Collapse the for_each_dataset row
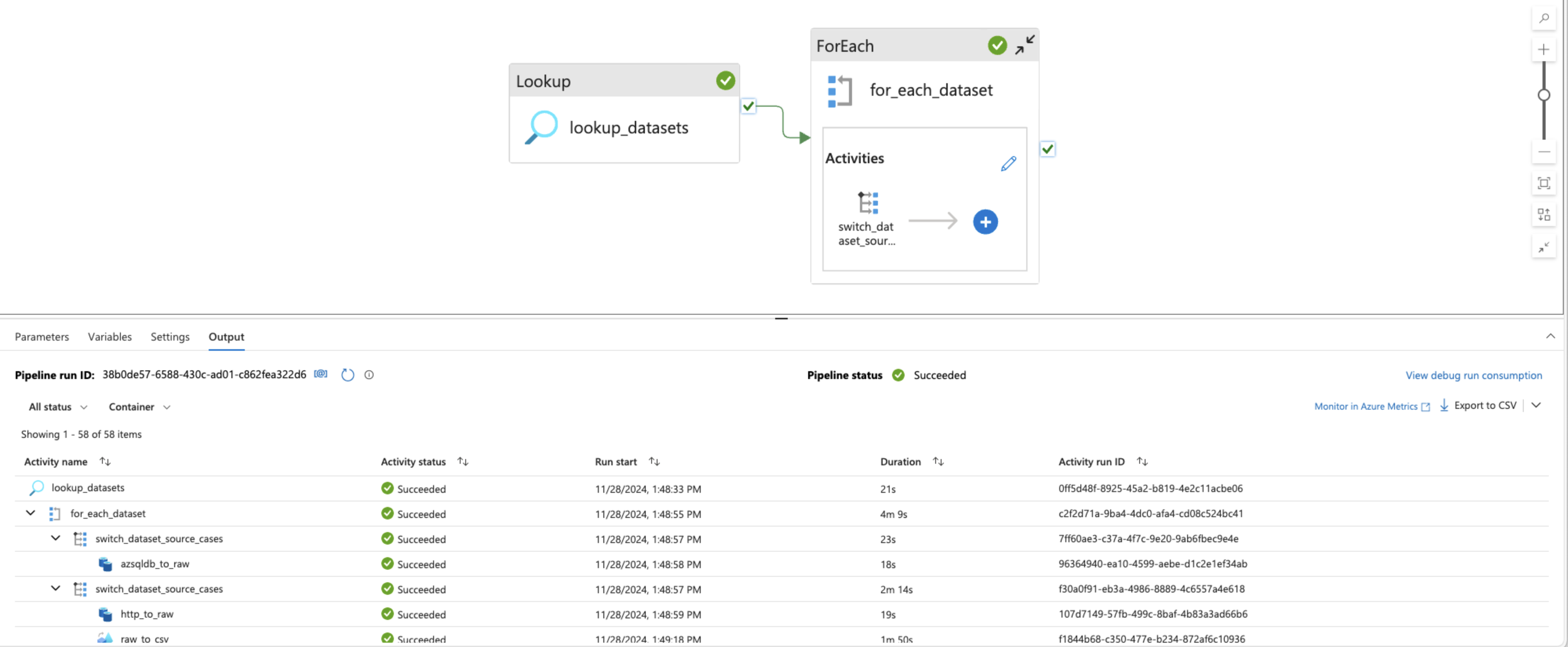 pos(31,513)
